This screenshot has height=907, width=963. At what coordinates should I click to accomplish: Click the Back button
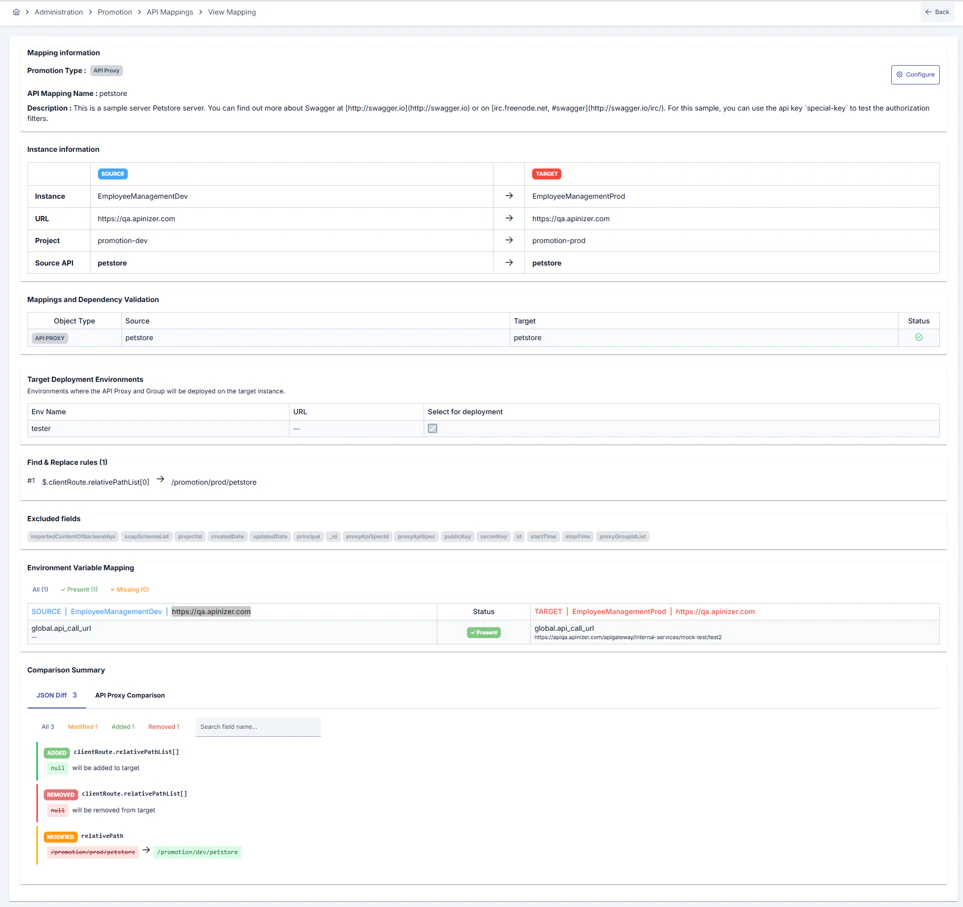pyautogui.click(x=937, y=12)
